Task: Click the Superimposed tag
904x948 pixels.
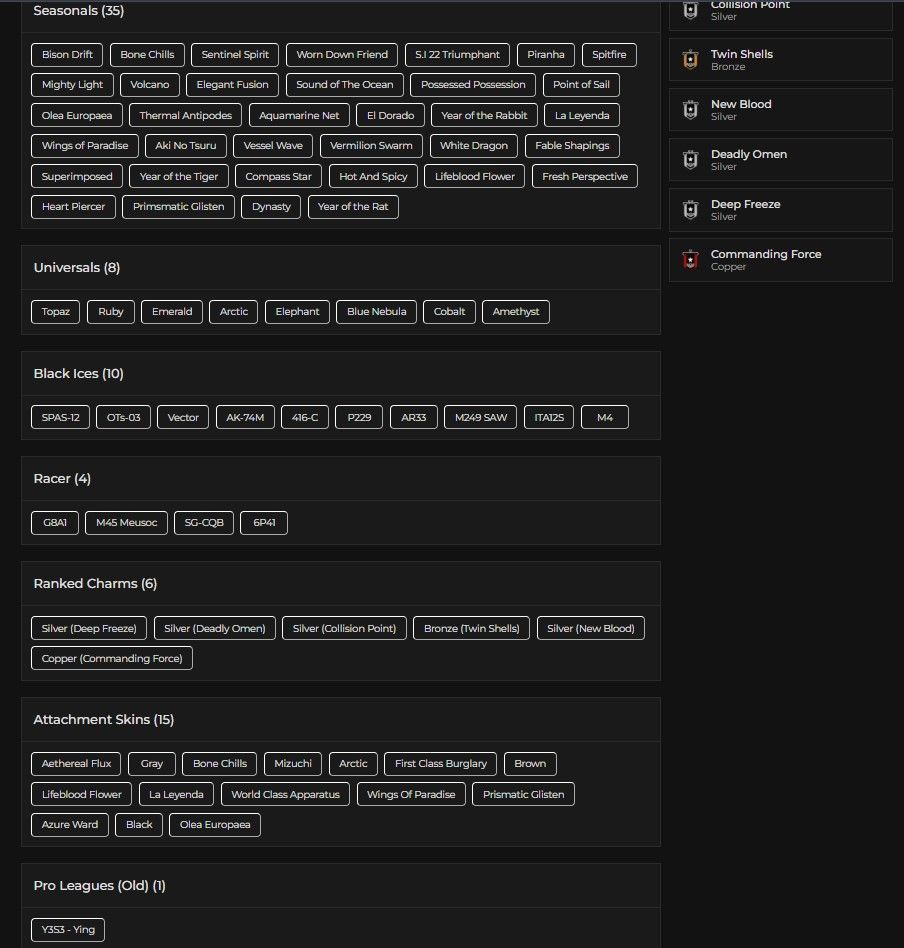Action: pyautogui.click(x=77, y=177)
